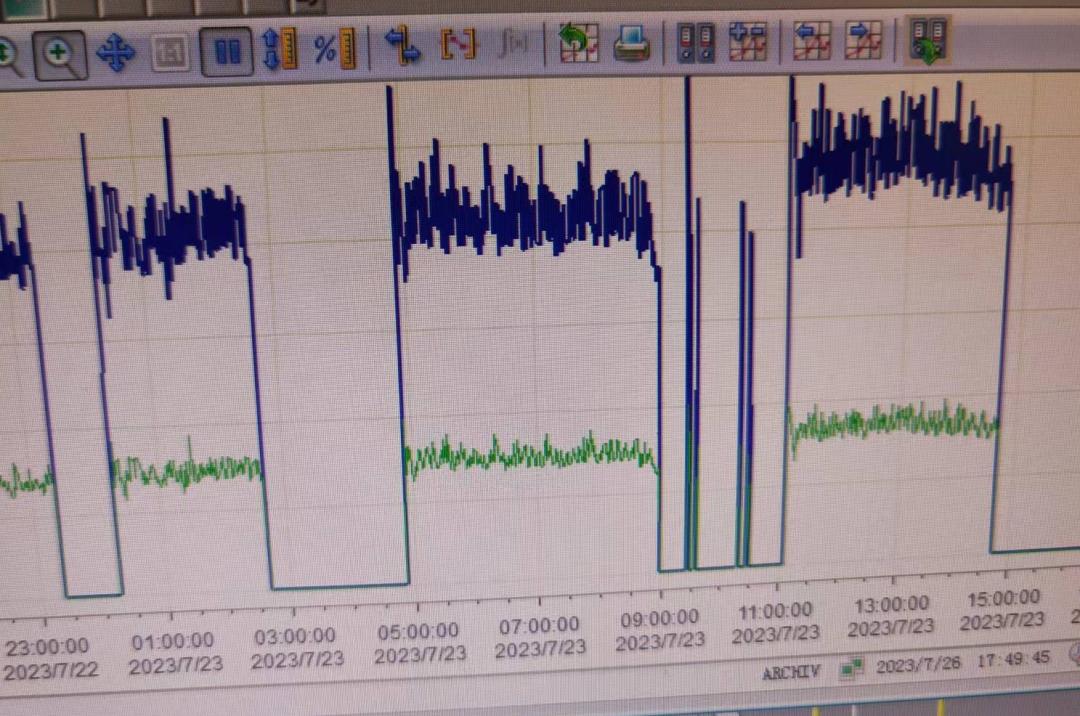The width and height of the screenshot is (1080, 716).
Task: Click the connection status icon beside ARCHIV
Action: click(852, 666)
